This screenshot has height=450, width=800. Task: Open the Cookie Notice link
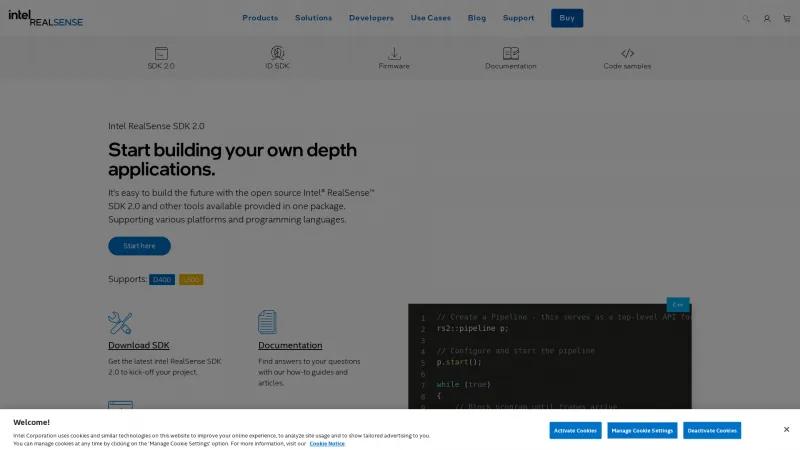pos(327,443)
